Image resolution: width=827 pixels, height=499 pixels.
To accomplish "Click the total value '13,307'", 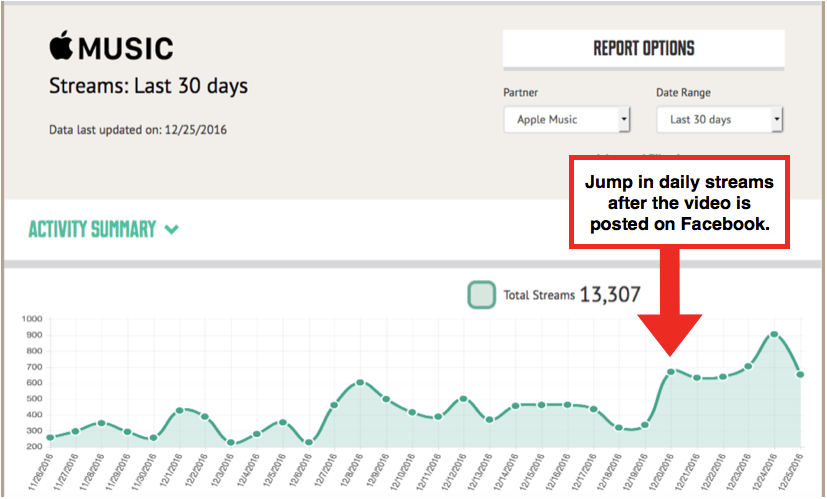I will (x=610, y=294).
